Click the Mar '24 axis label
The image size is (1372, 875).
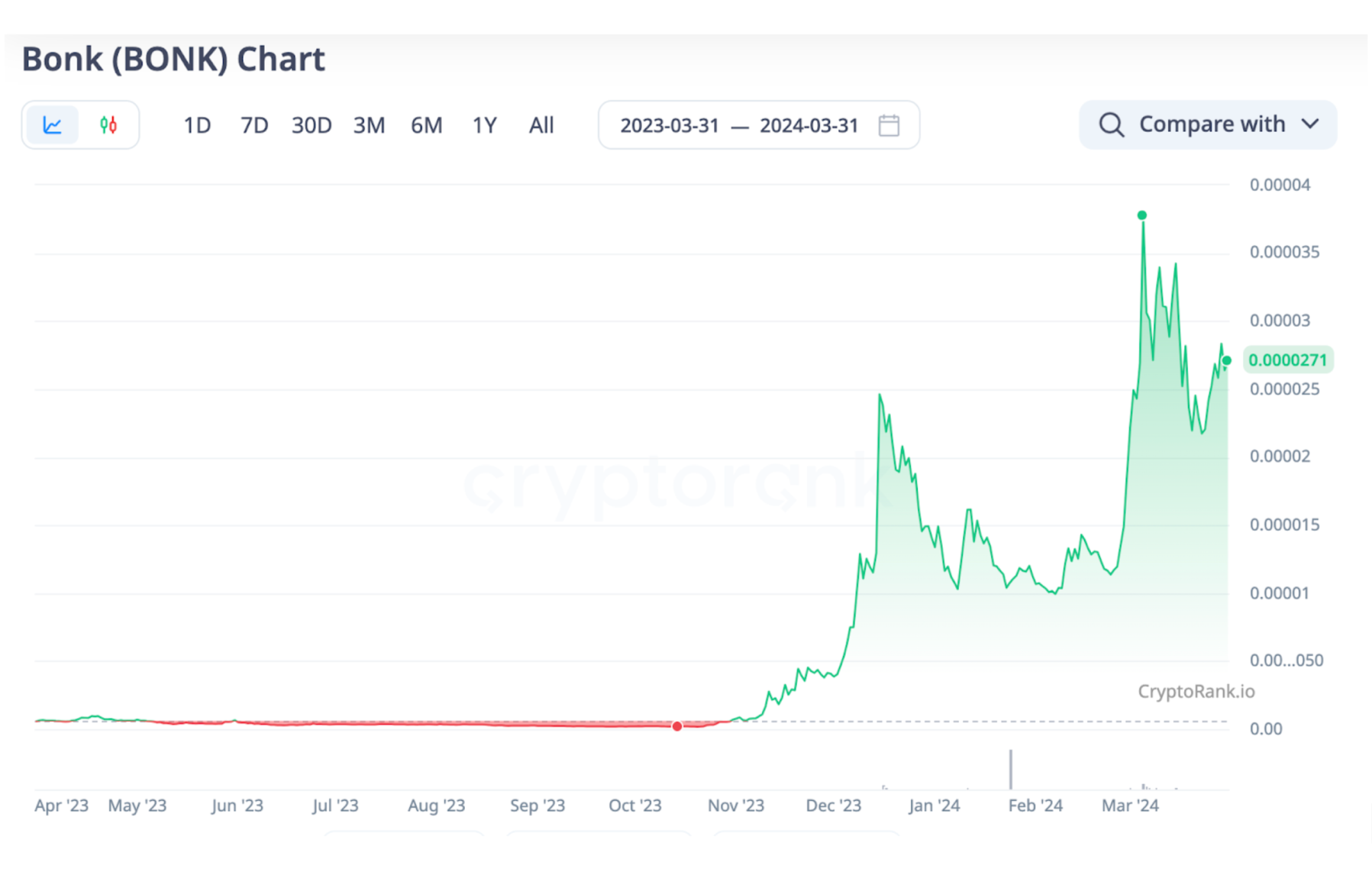tap(1130, 806)
